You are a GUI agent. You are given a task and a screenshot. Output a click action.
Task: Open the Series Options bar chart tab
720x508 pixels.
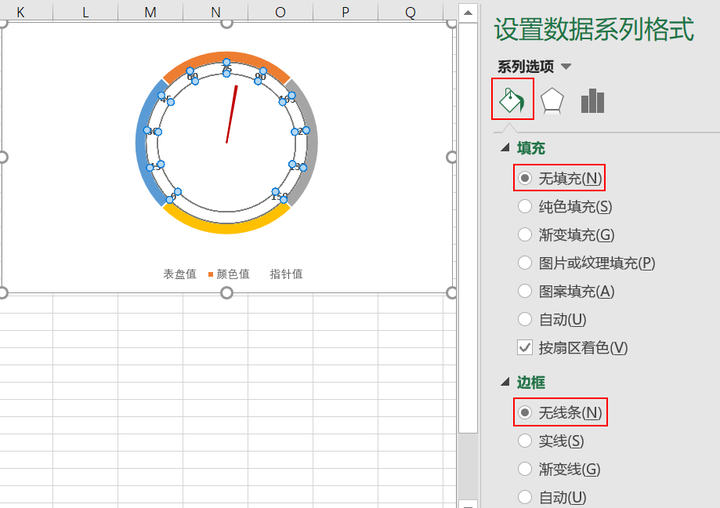(x=592, y=101)
